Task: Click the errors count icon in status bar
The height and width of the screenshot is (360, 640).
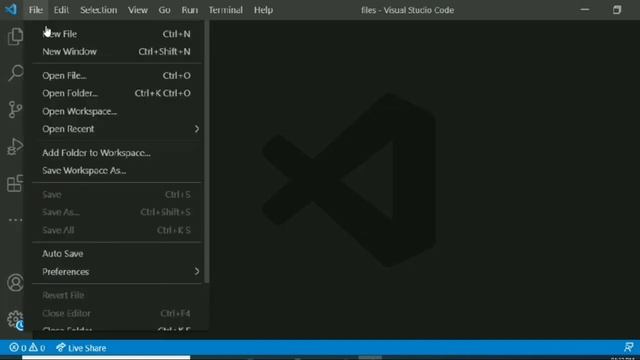Action: (x=18, y=348)
